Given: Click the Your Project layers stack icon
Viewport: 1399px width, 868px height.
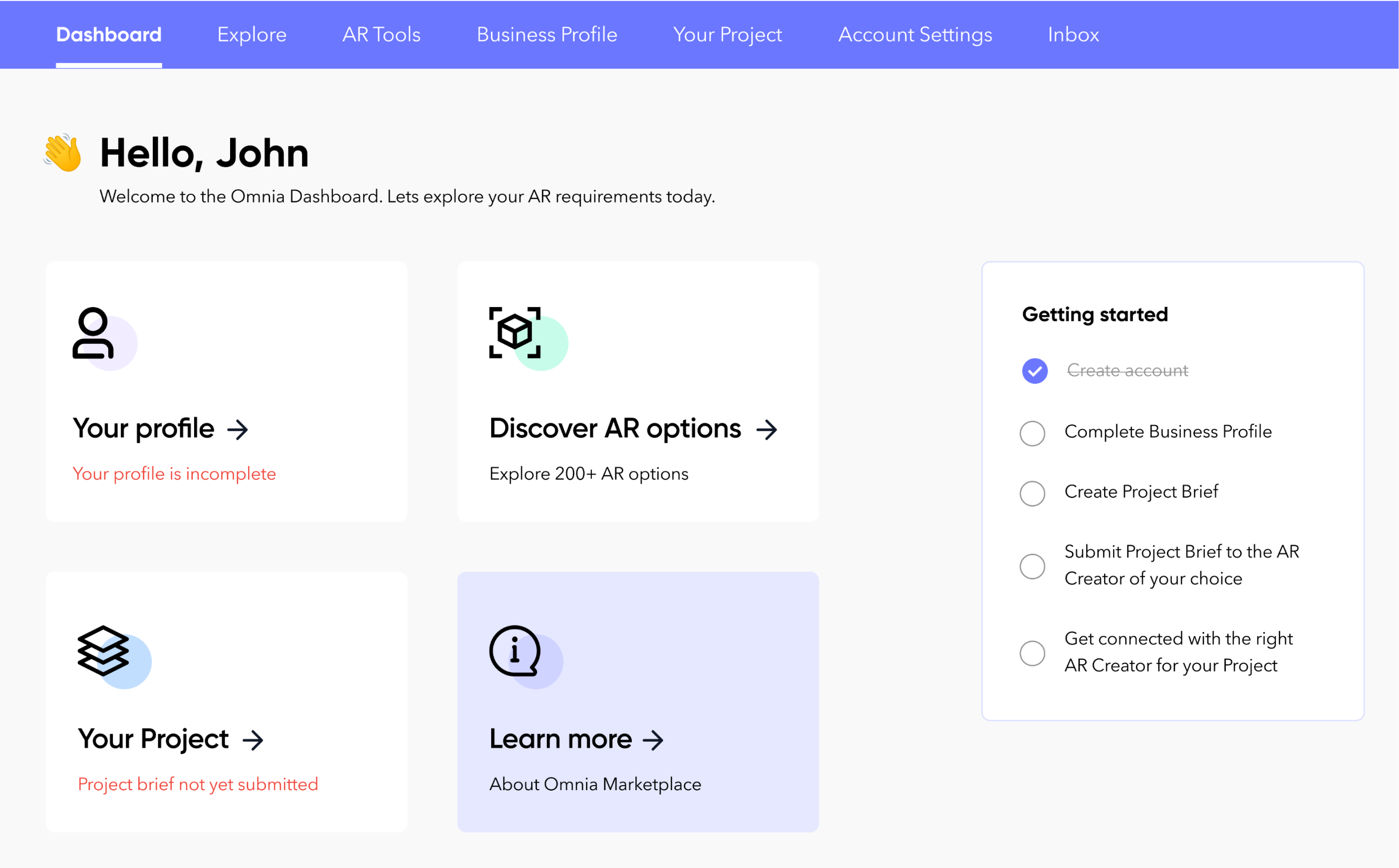Looking at the screenshot, I should click(x=102, y=651).
